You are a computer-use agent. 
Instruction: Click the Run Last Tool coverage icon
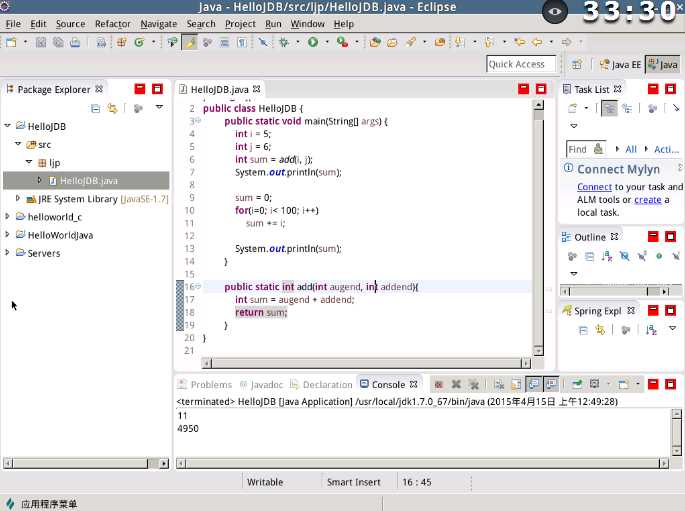coord(342,42)
